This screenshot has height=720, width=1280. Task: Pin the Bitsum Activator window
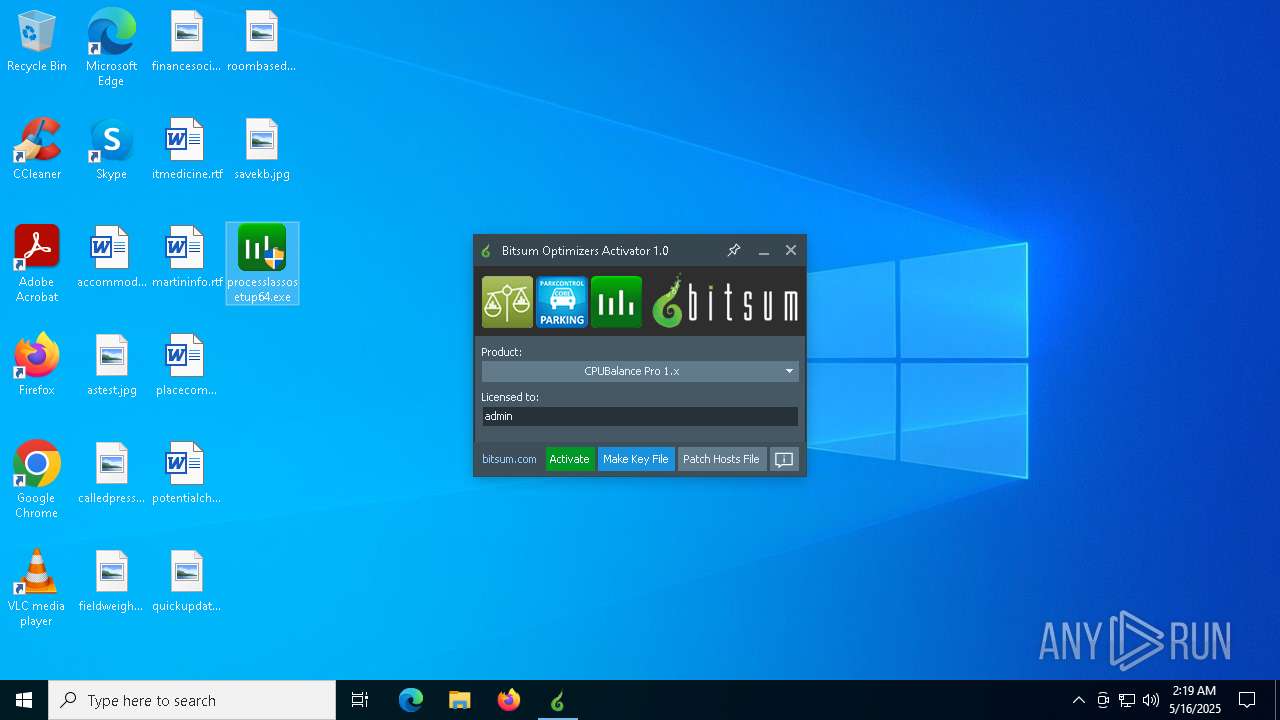click(734, 250)
